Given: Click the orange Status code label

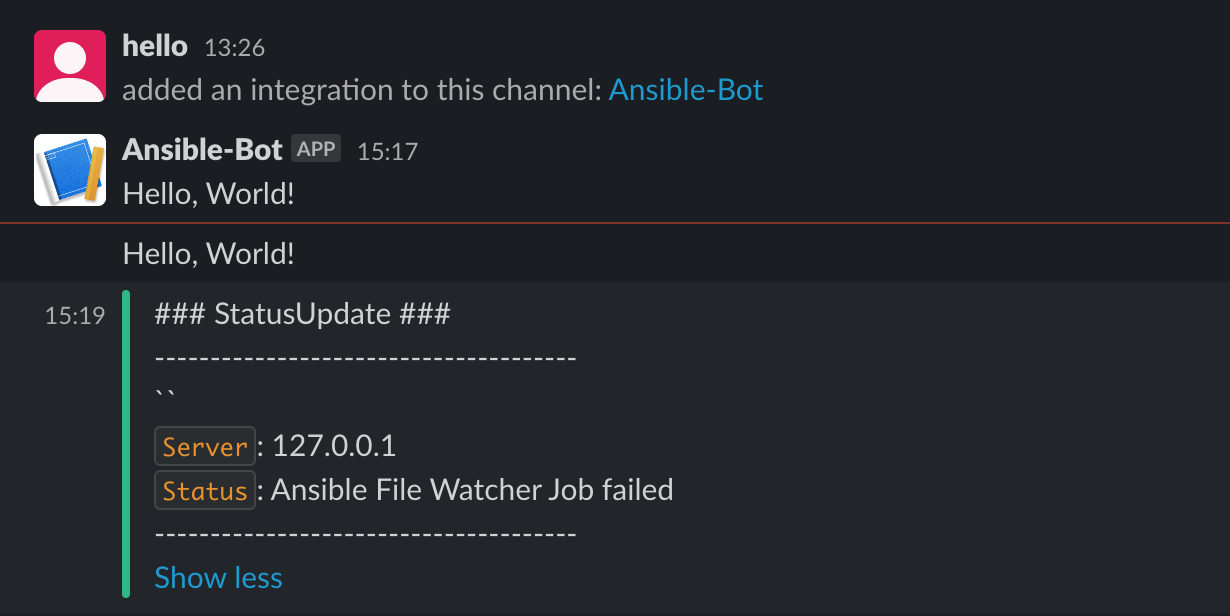Looking at the screenshot, I should 205,490.
